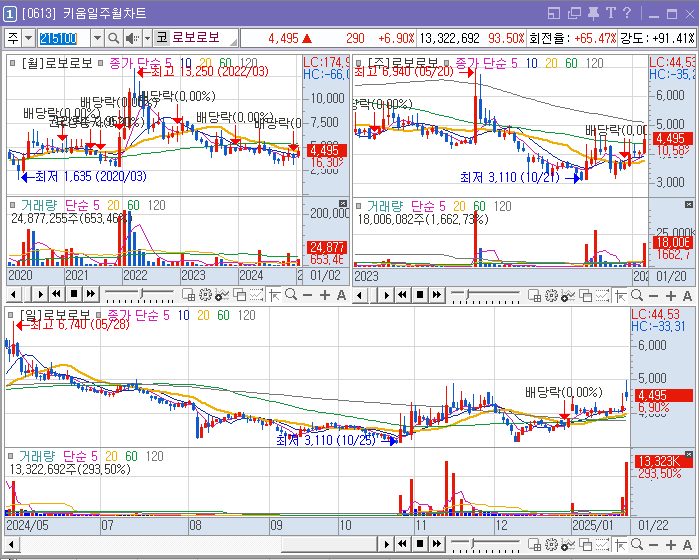Screen dimensions: 699x560
Task: Stop playback in weekly chart toolbar
Action: [420, 295]
